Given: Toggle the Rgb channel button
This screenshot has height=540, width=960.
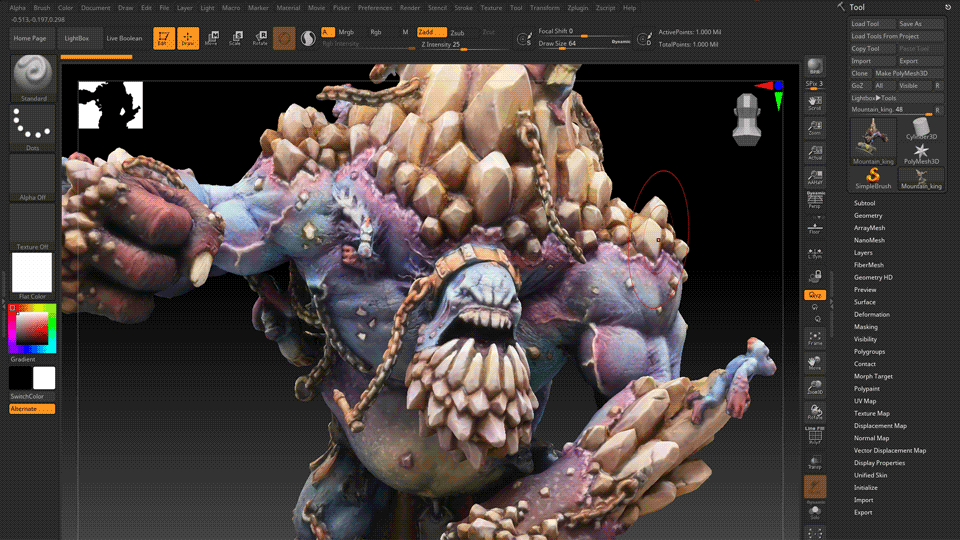Looking at the screenshot, I should 376,32.
